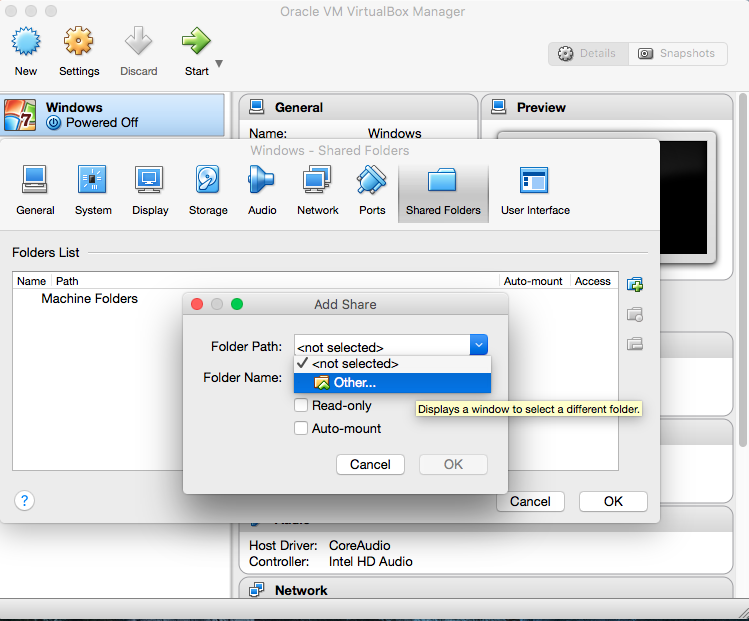749x621 pixels.
Task: Open the Display settings category
Action: (150, 191)
